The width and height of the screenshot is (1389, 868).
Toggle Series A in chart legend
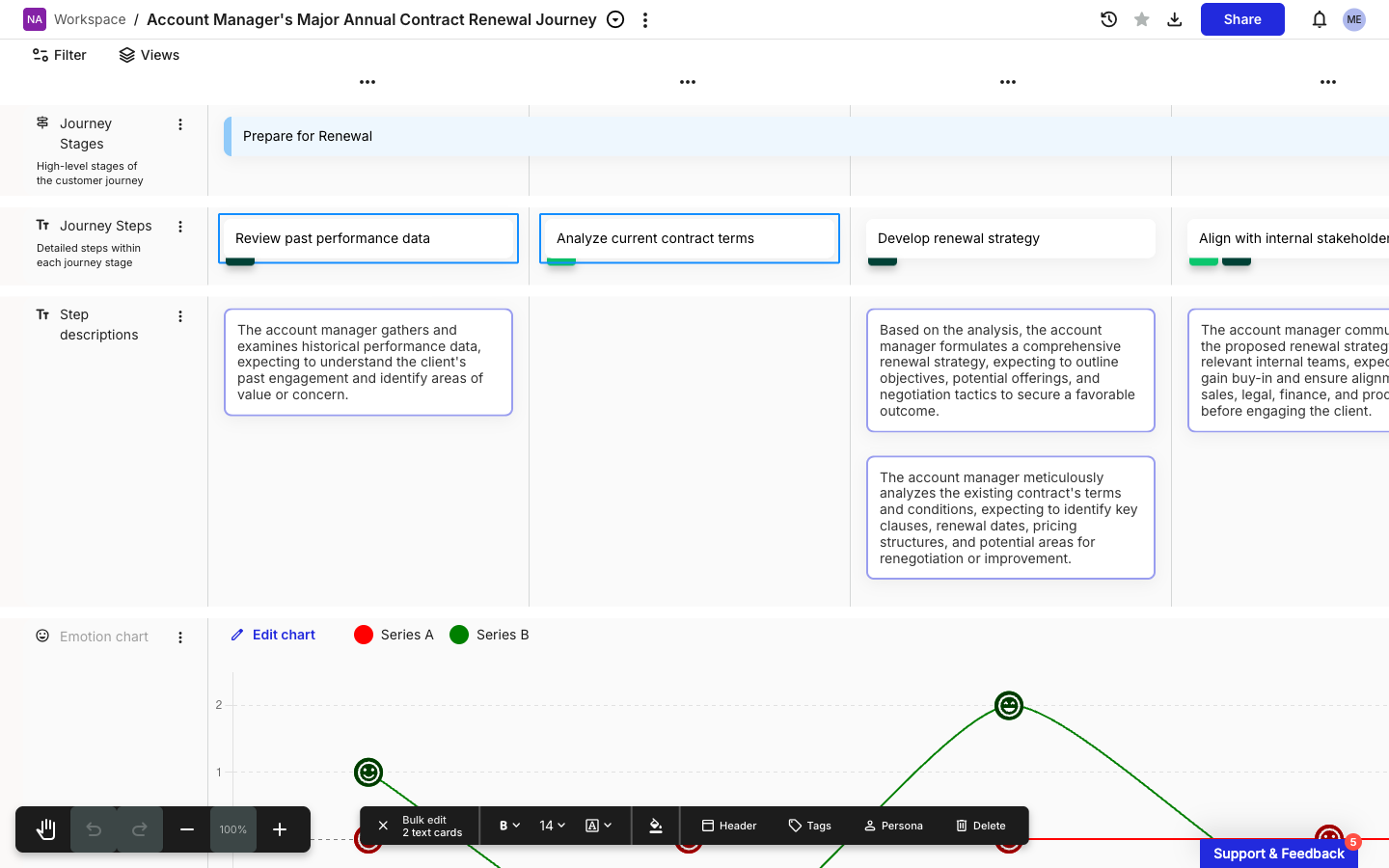(394, 635)
